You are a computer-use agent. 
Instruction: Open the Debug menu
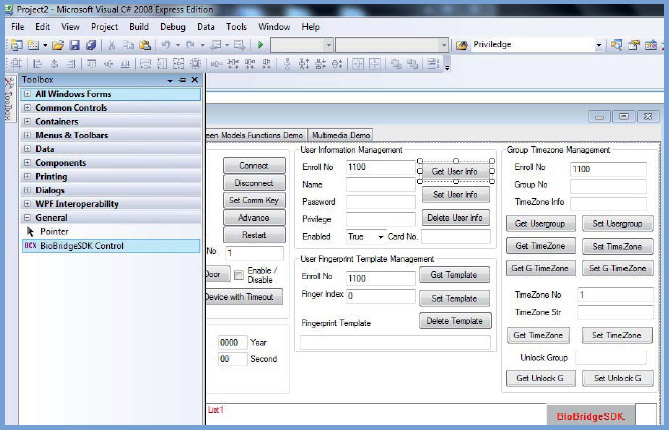173,26
